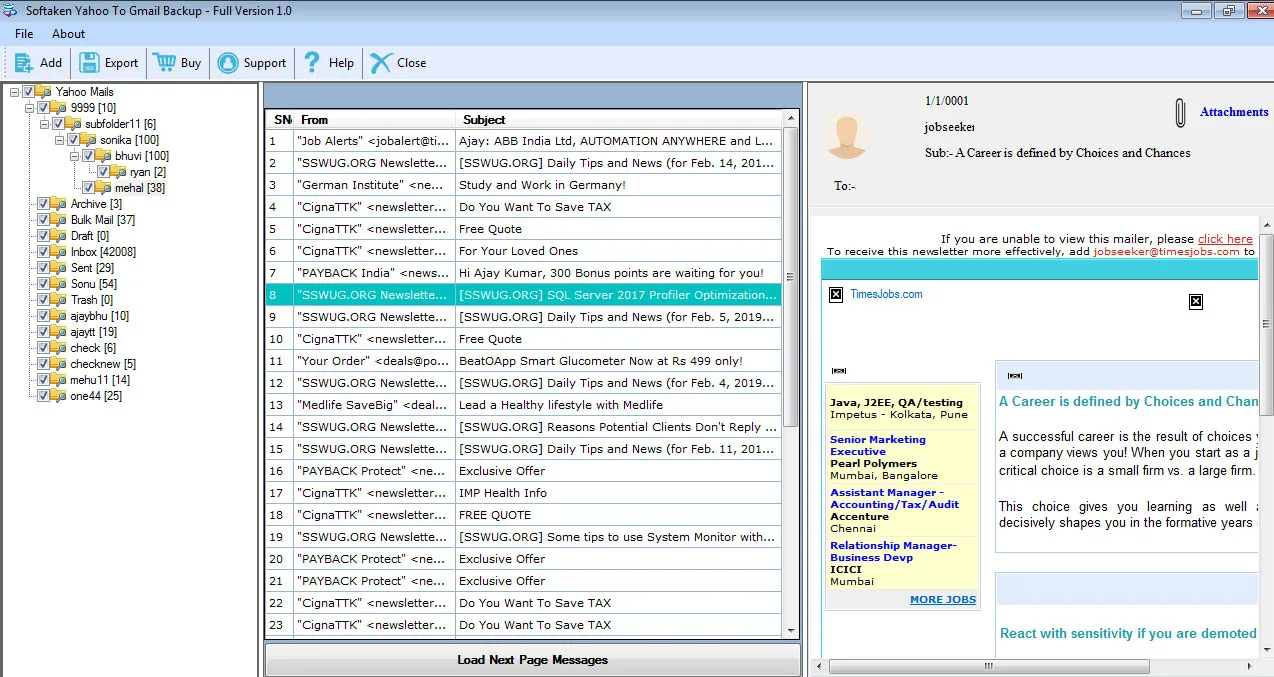Image resolution: width=1274 pixels, height=677 pixels.
Task: Open the MORE JOBS link
Action: coord(943,600)
